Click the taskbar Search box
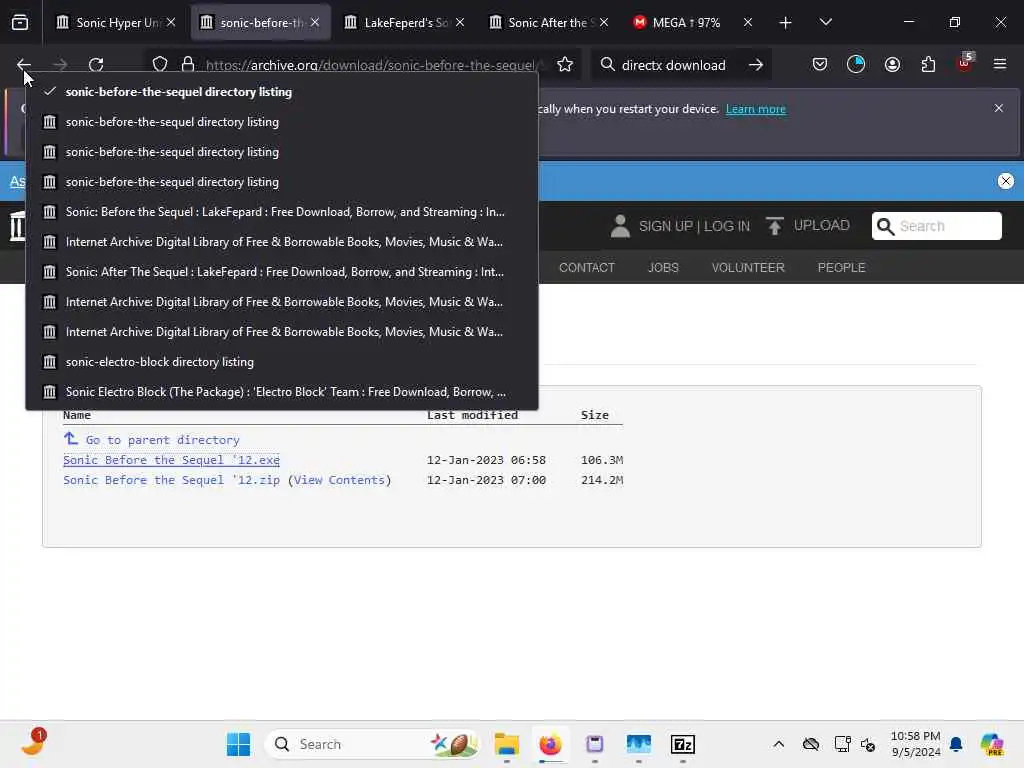The image size is (1024, 768). (371, 744)
